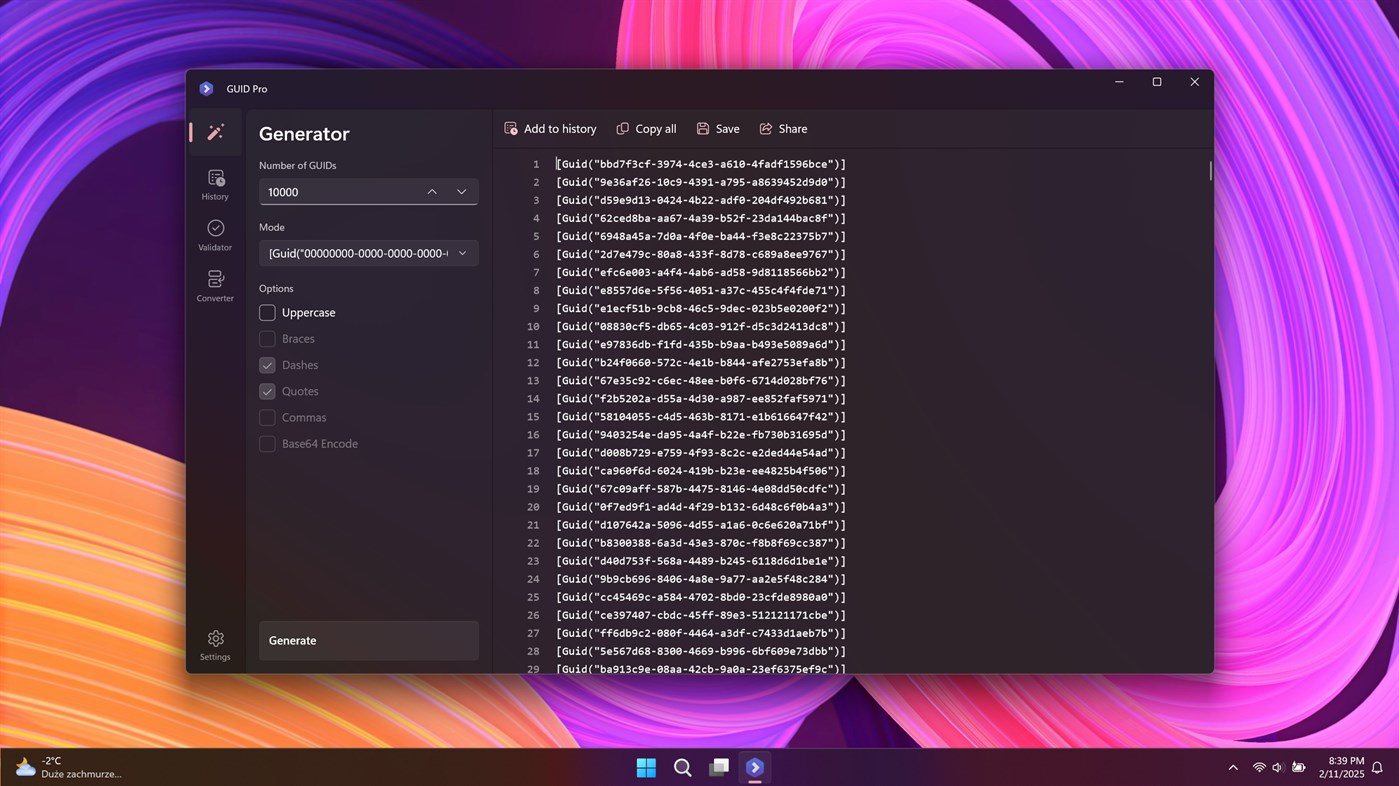The image size is (1399, 786).
Task: Select the Generator wand tool
Action: pyautogui.click(x=215, y=131)
